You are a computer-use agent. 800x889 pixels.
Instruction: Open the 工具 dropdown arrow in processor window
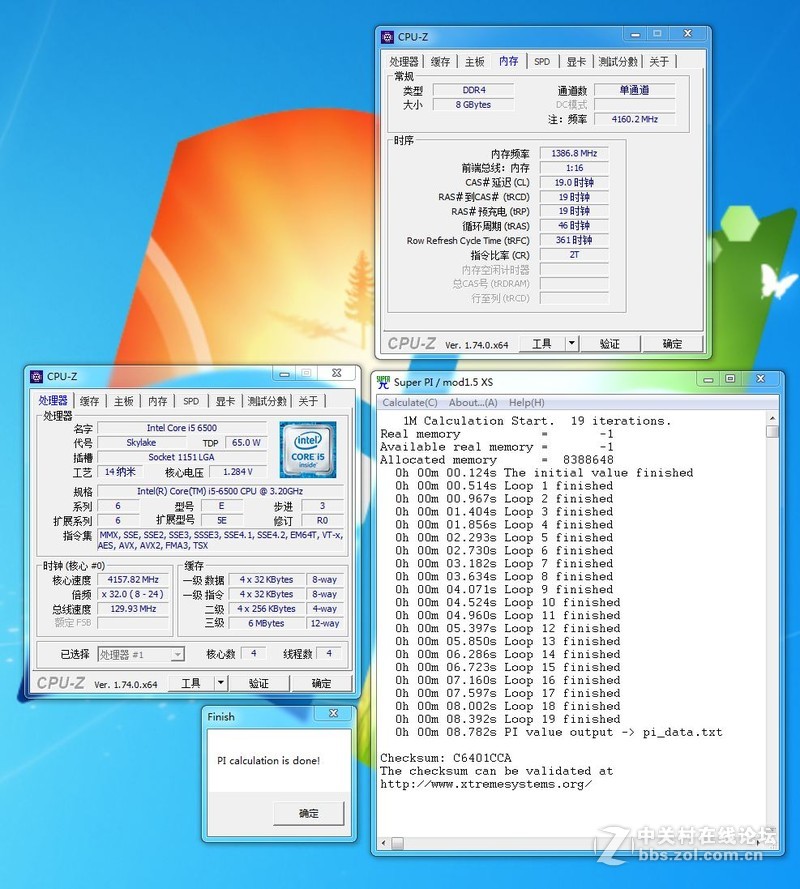221,683
